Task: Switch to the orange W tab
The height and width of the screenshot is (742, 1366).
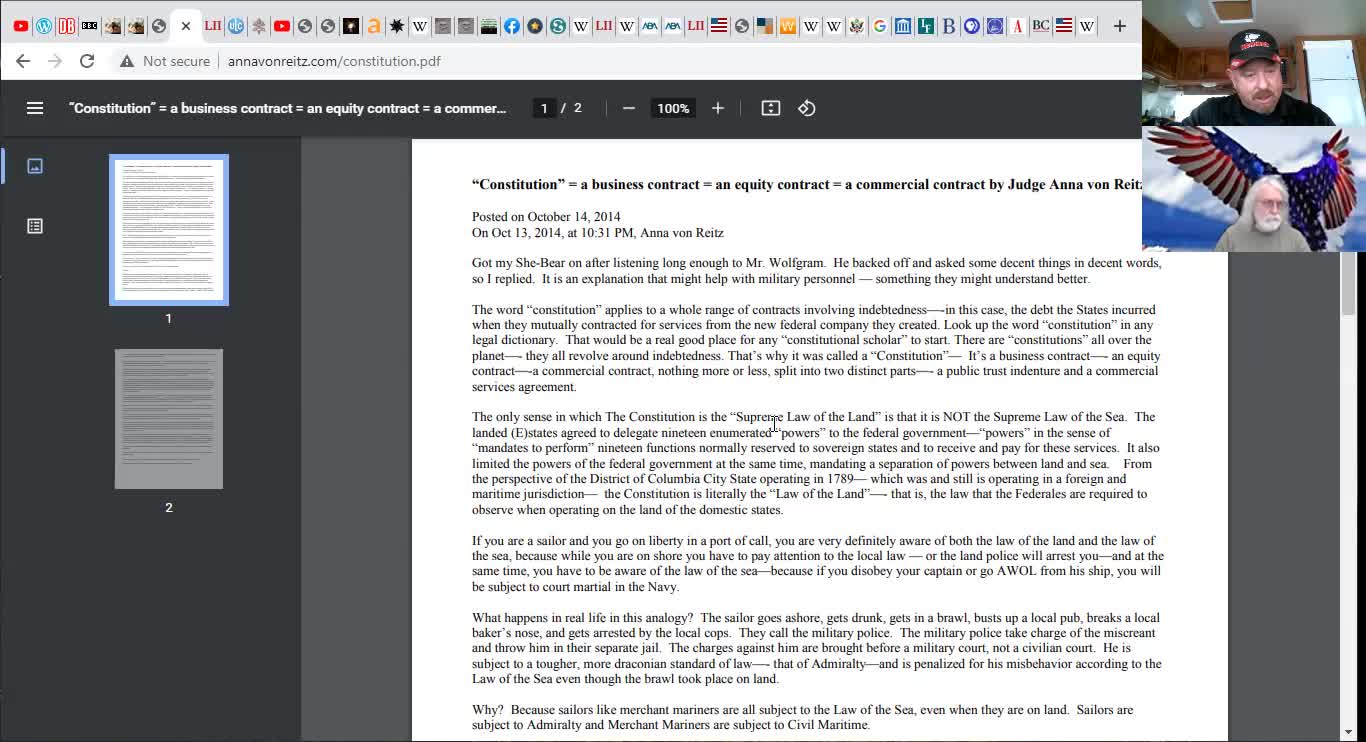Action: [x=788, y=26]
